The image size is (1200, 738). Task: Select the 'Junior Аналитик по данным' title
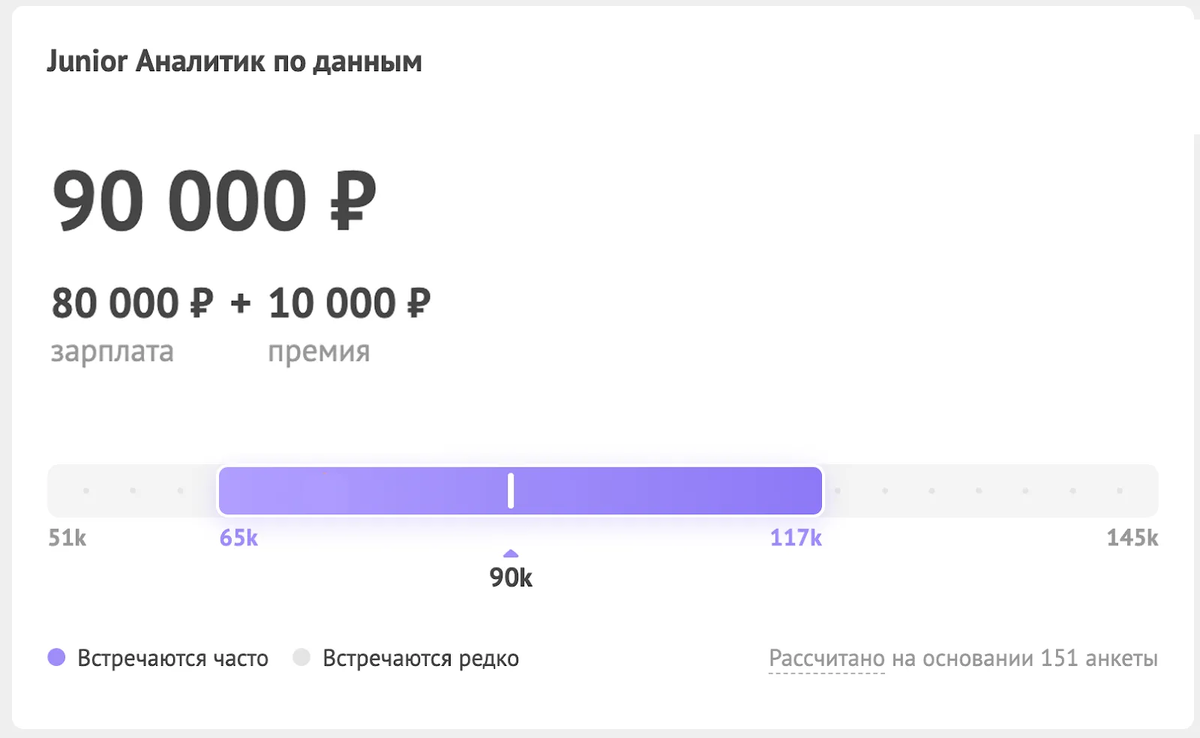coord(234,62)
